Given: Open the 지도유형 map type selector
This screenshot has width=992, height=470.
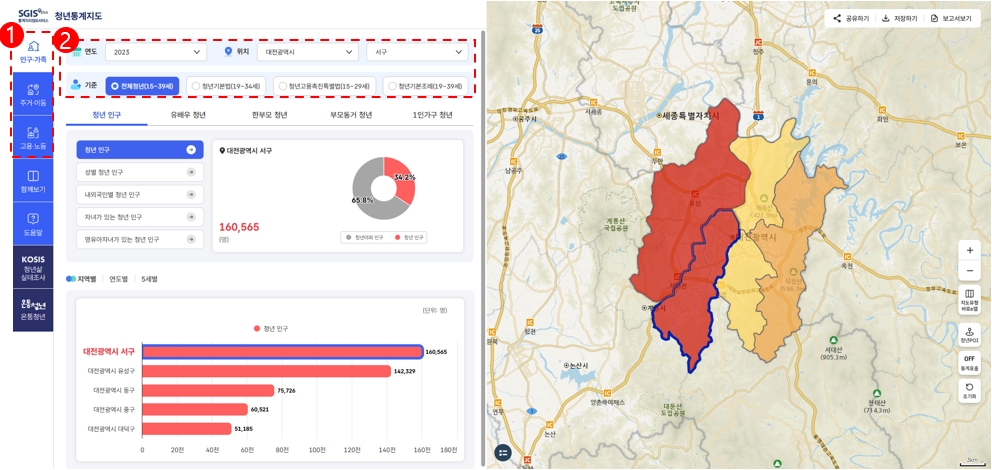Looking at the screenshot, I should [969, 298].
